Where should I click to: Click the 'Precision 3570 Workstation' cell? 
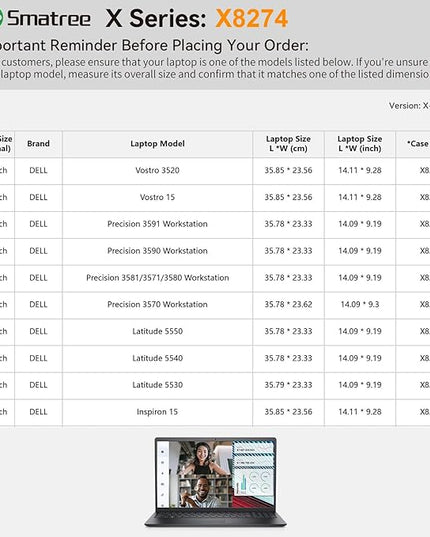click(157, 304)
